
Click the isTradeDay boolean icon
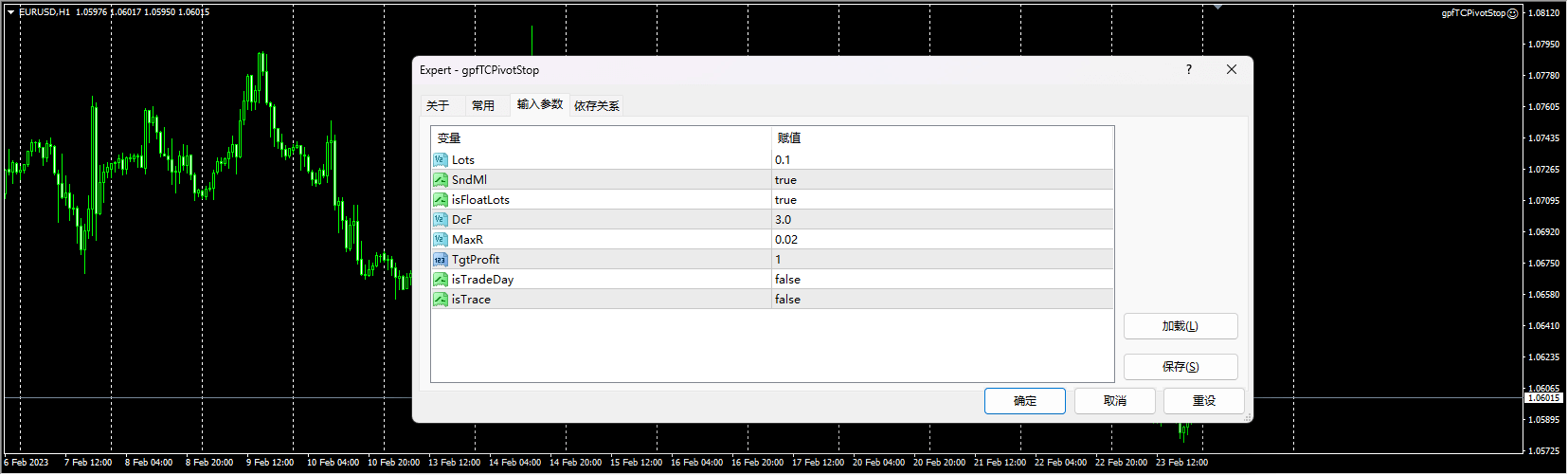[441, 280]
